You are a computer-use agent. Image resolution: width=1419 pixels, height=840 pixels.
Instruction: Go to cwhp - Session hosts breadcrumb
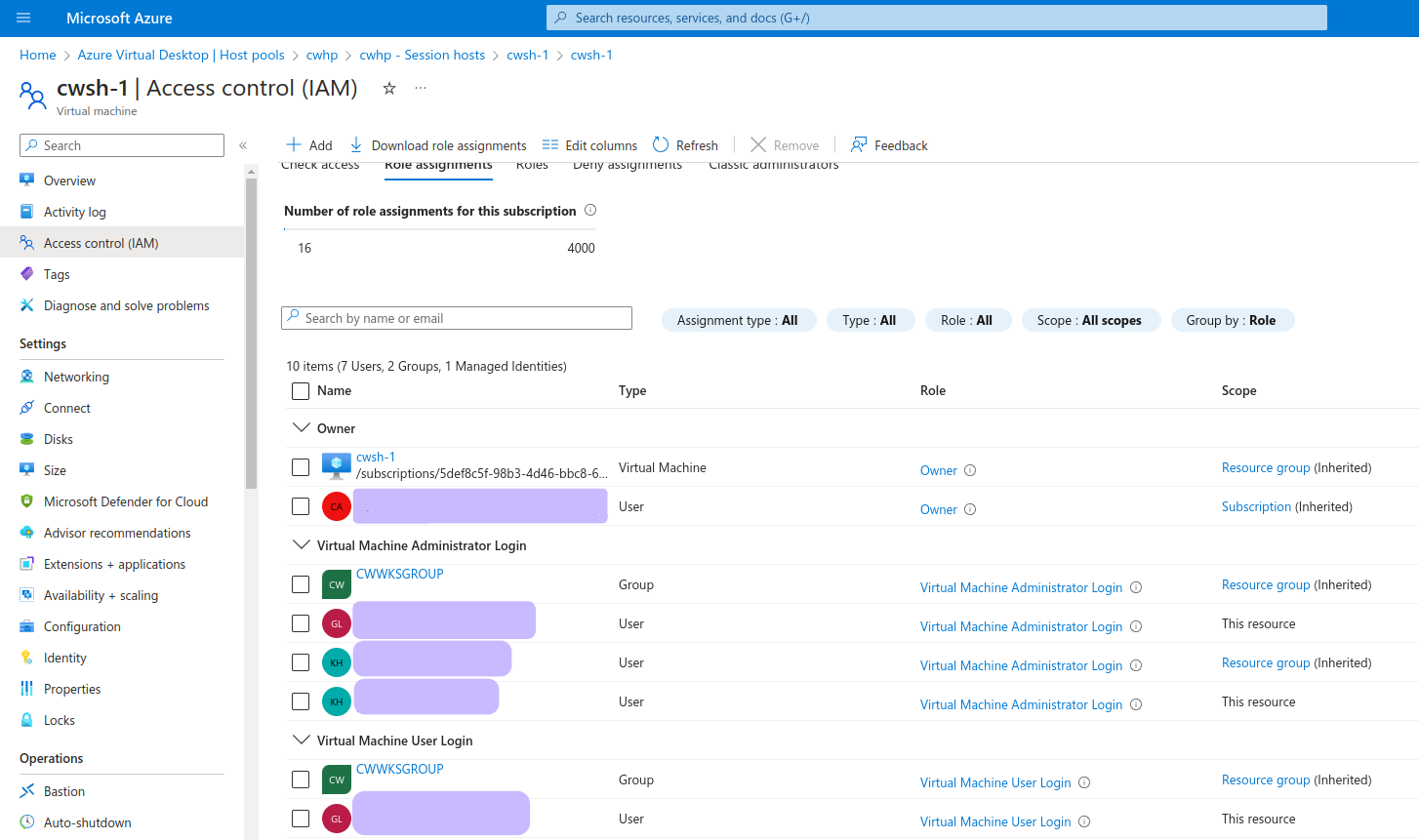[423, 55]
